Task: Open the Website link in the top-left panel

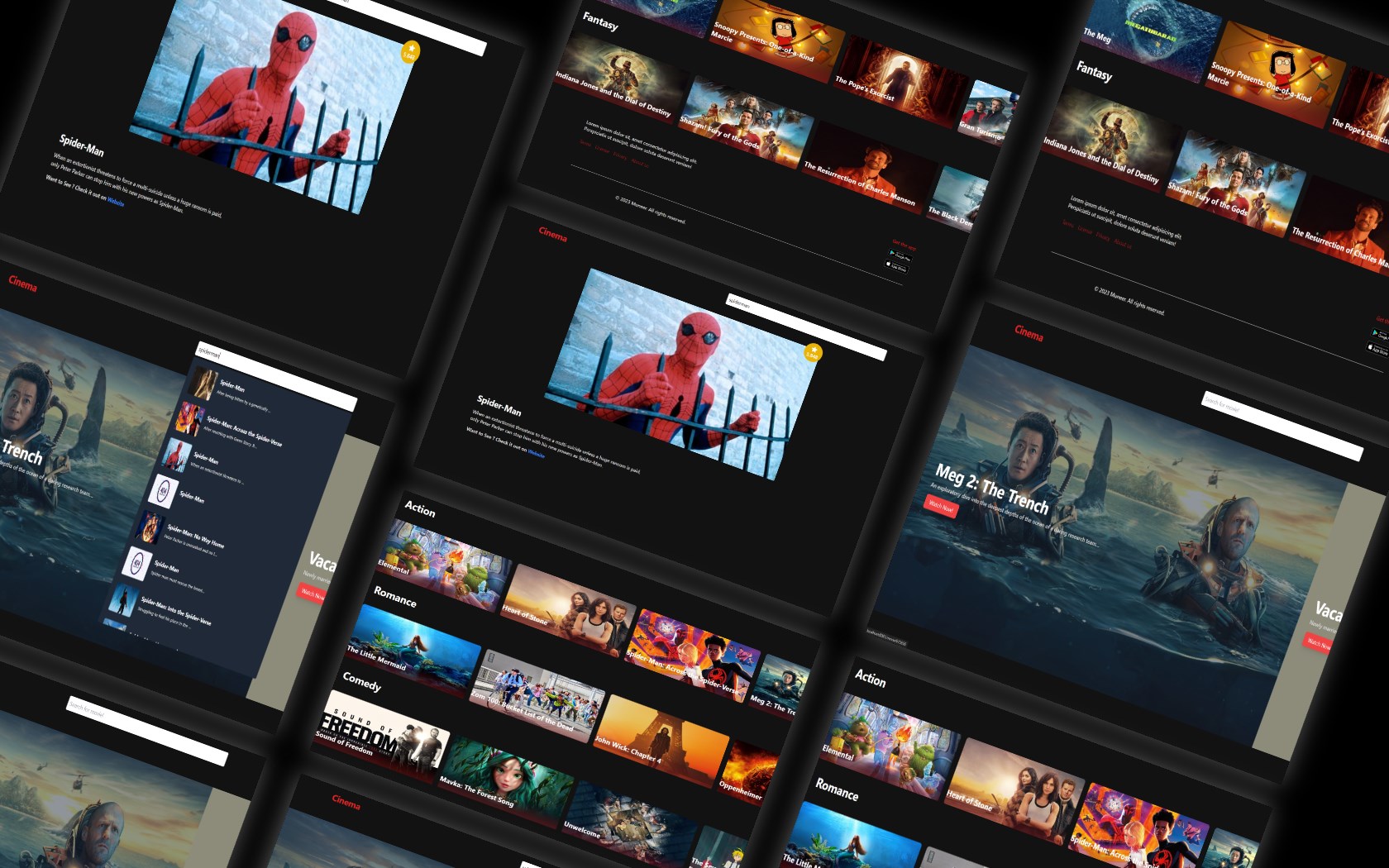Action: (x=116, y=201)
